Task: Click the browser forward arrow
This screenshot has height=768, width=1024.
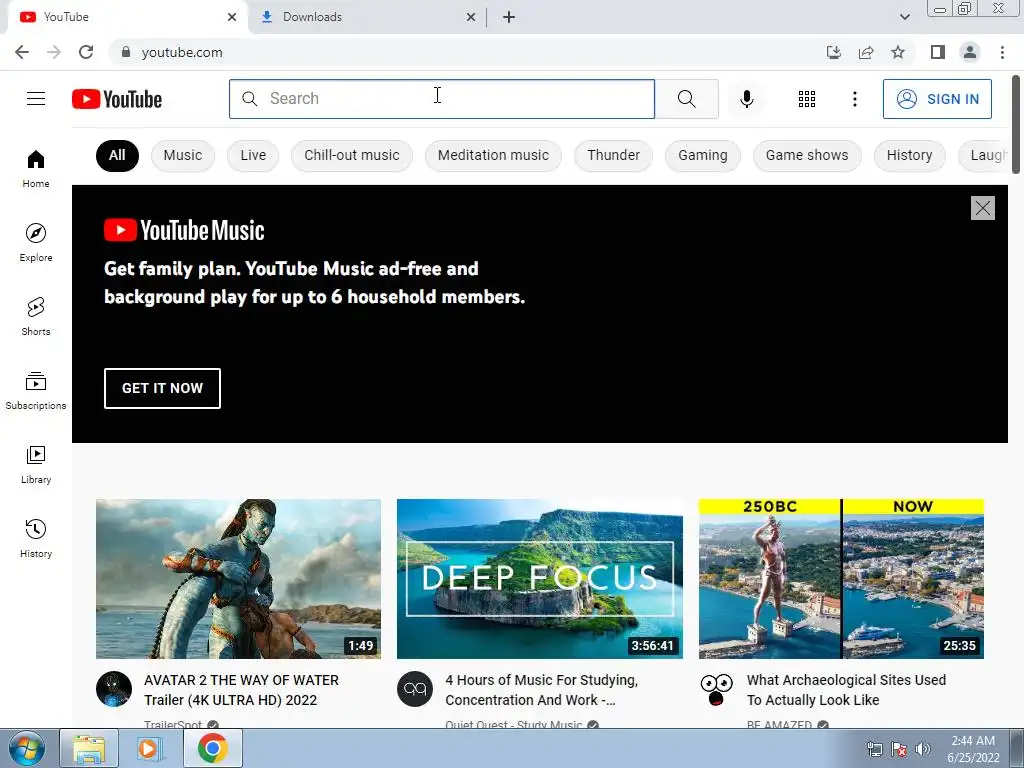Action: tap(54, 52)
